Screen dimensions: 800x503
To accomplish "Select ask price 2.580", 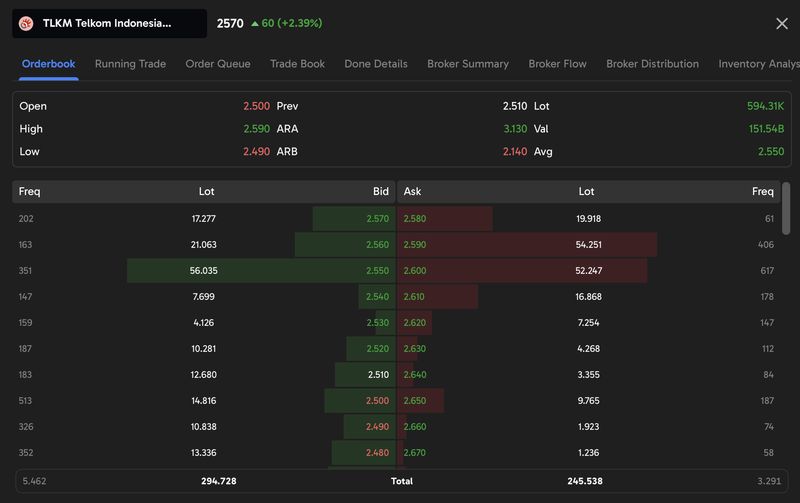I will (x=415, y=218).
